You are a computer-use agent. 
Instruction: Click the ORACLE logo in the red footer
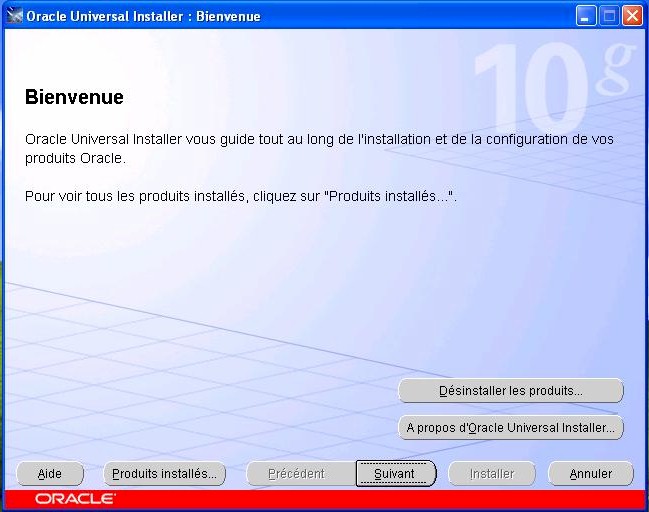pos(75,498)
